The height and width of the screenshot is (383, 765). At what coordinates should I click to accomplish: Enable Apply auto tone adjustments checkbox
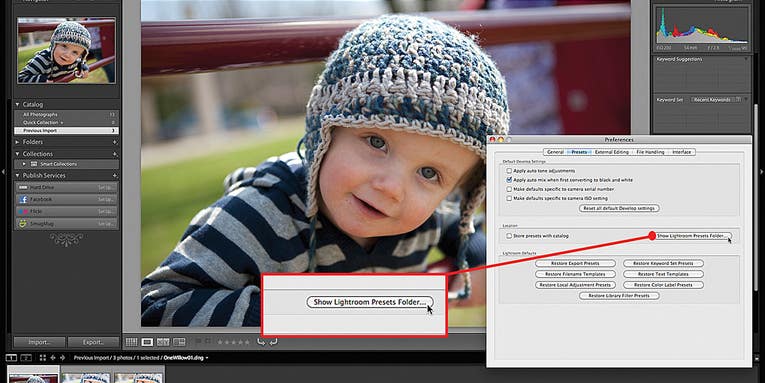pyautogui.click(x=509, y=171)
